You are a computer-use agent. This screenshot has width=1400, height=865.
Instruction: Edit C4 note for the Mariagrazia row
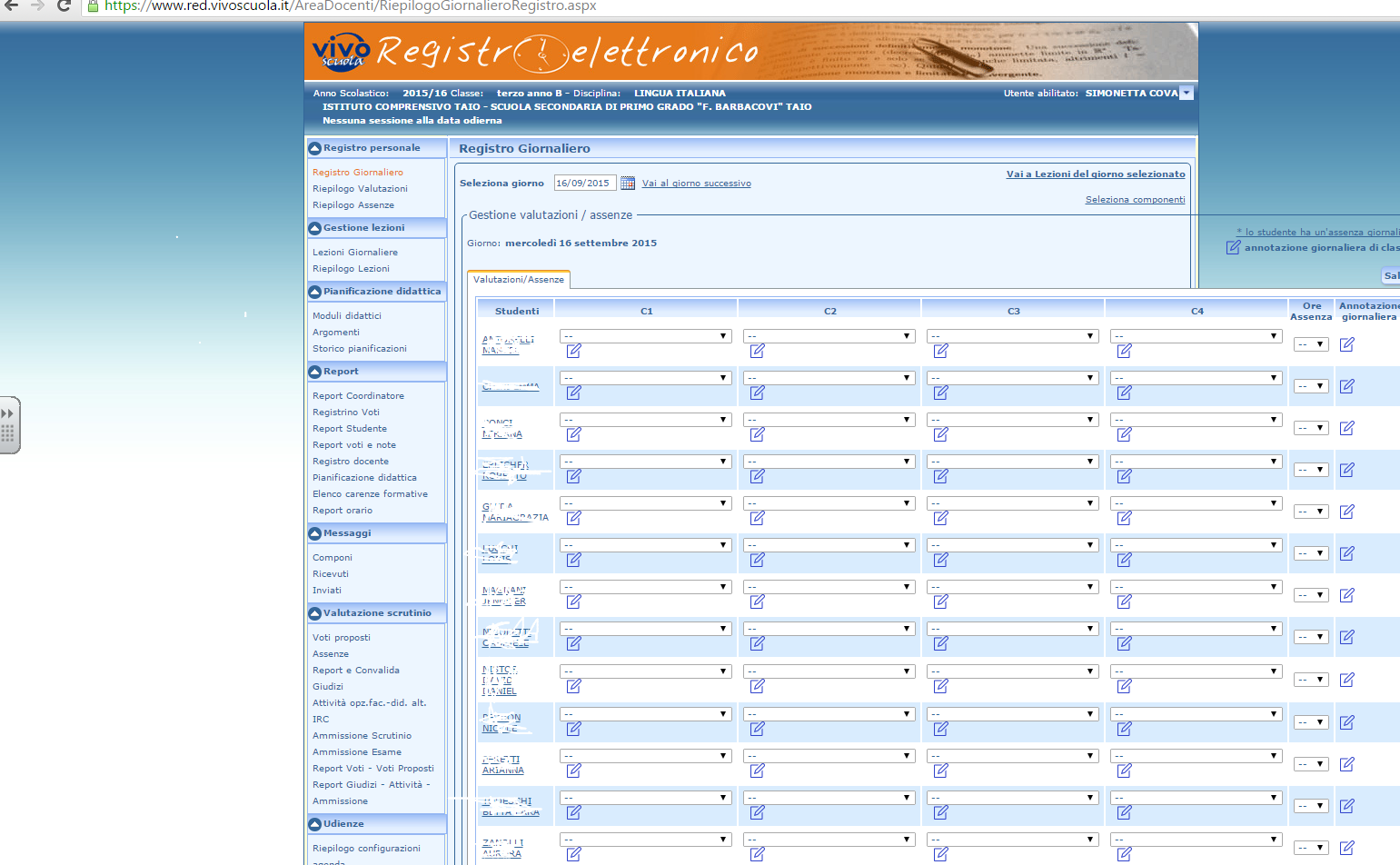[x=1125, y=518]
